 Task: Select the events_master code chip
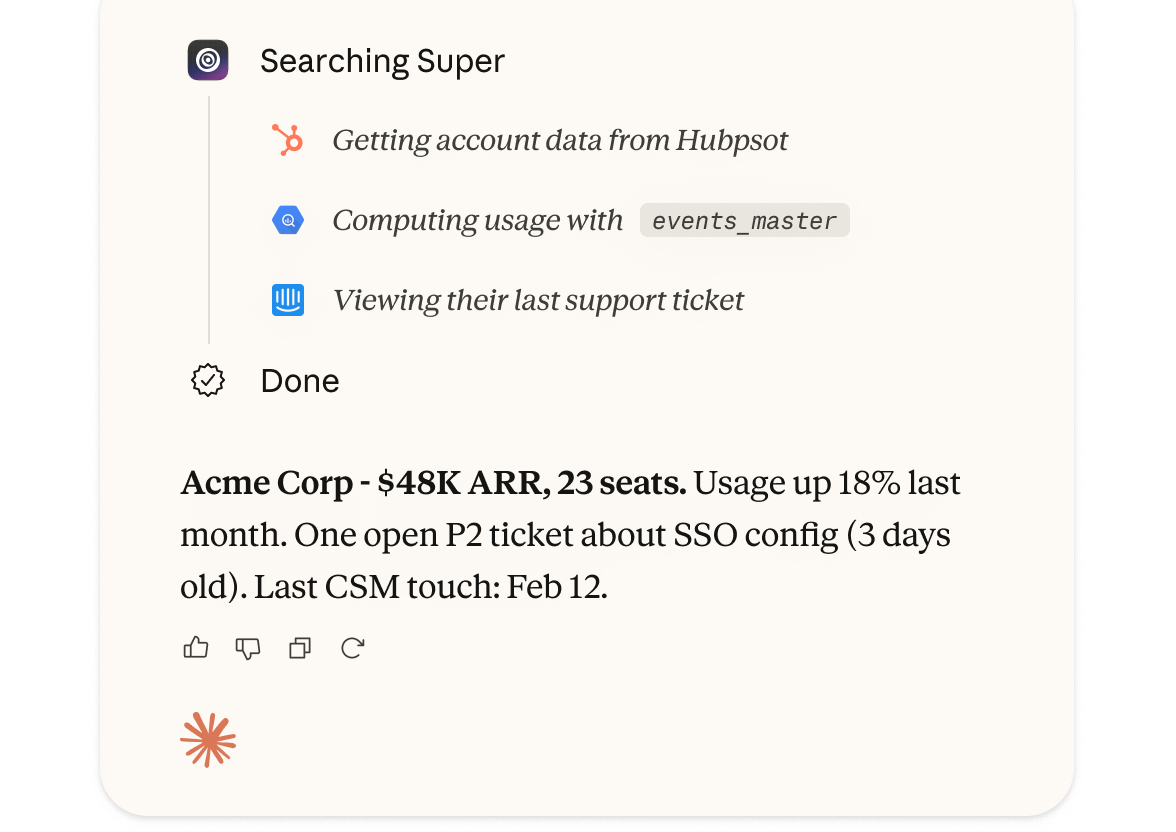point(744,220)
